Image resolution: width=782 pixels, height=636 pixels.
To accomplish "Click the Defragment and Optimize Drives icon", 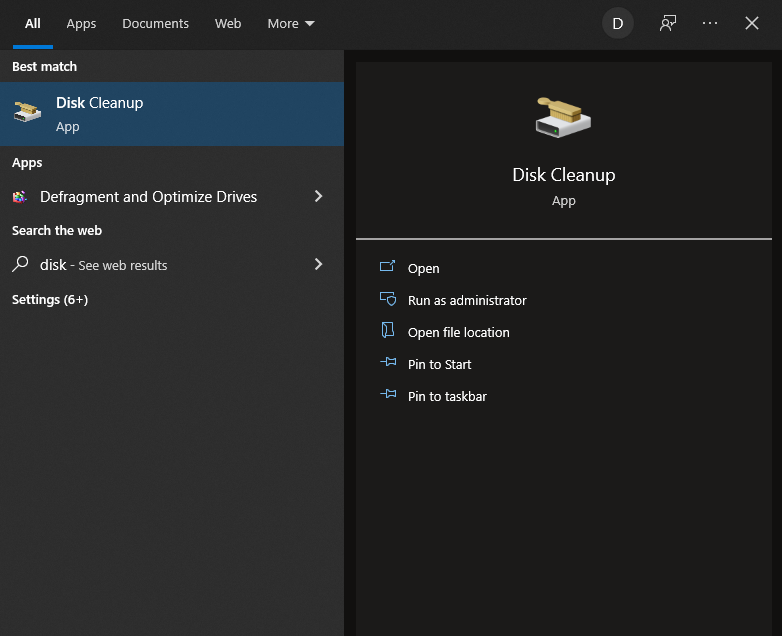I will coord(19,197).
